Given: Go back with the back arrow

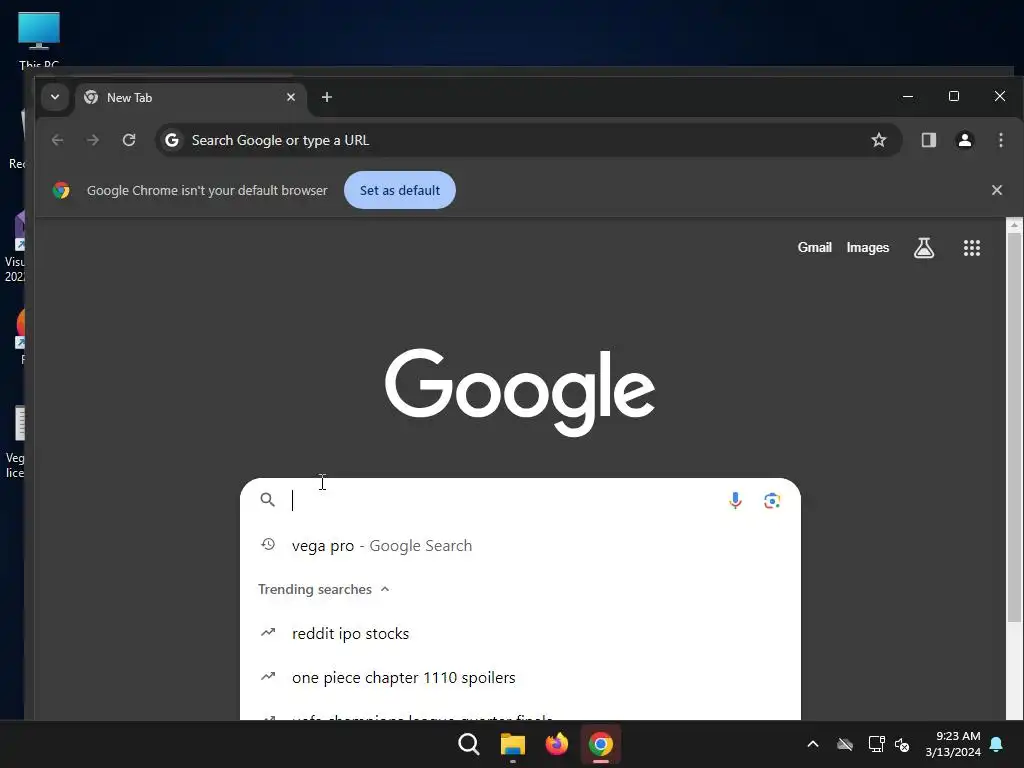Looking at the screenshot, I should [x=57, y=140].
